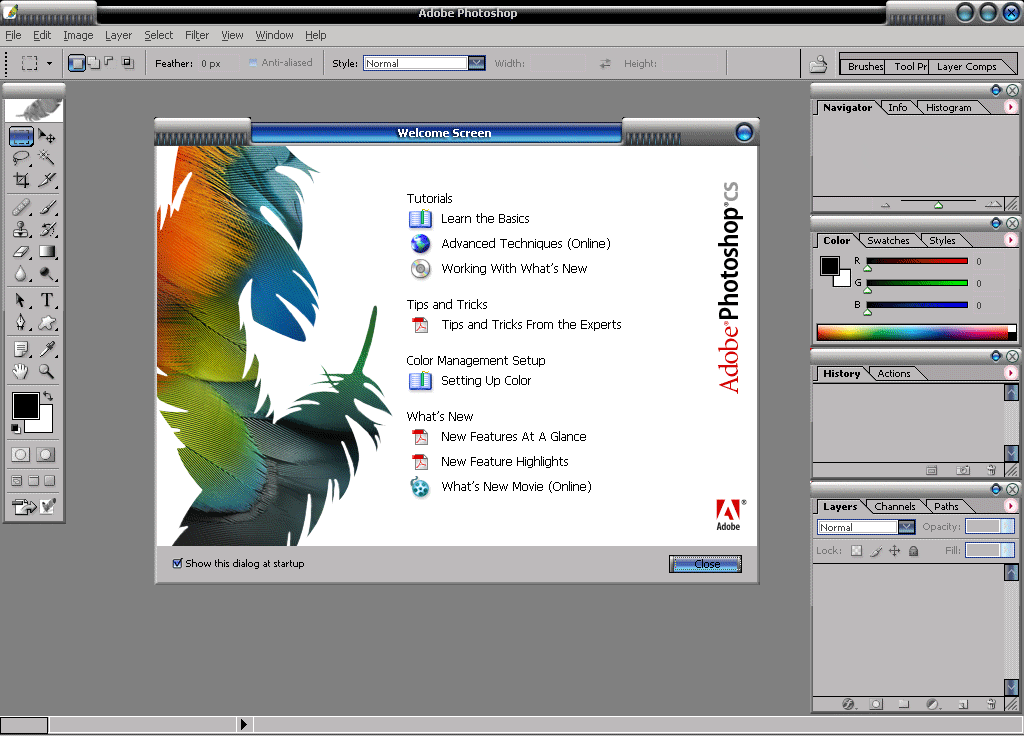Select the History Brush tool

[46, 229]
